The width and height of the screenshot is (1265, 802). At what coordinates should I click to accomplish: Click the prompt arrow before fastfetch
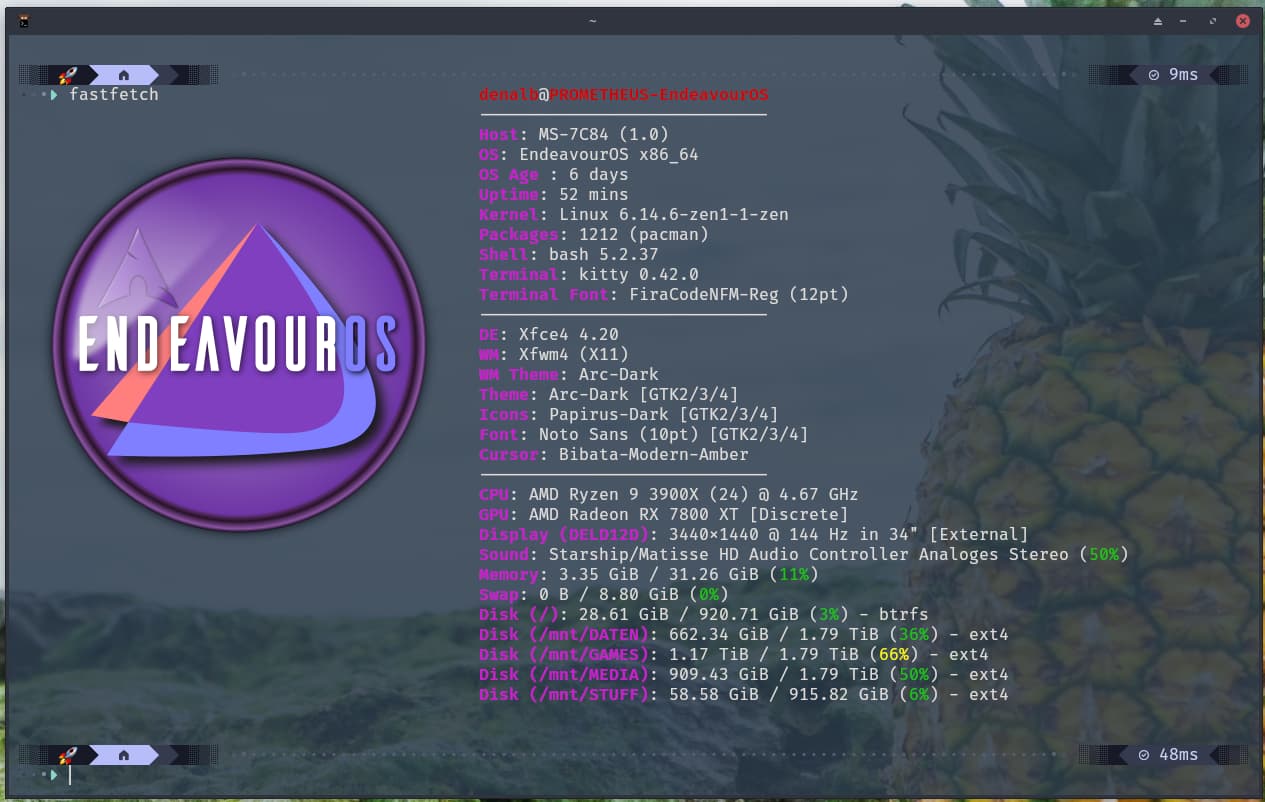tap(53, 95)
